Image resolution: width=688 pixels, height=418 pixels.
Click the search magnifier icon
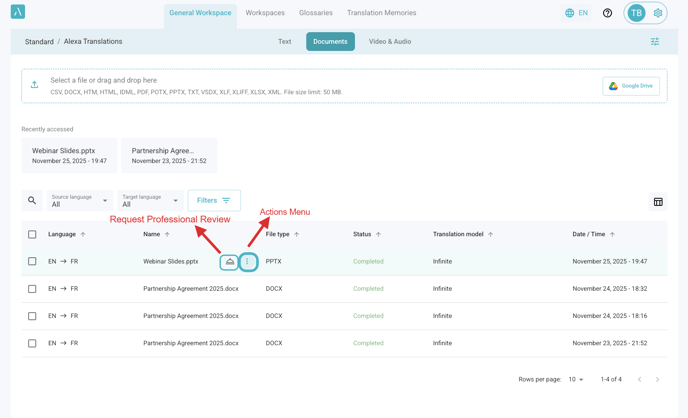pos(32,201)
